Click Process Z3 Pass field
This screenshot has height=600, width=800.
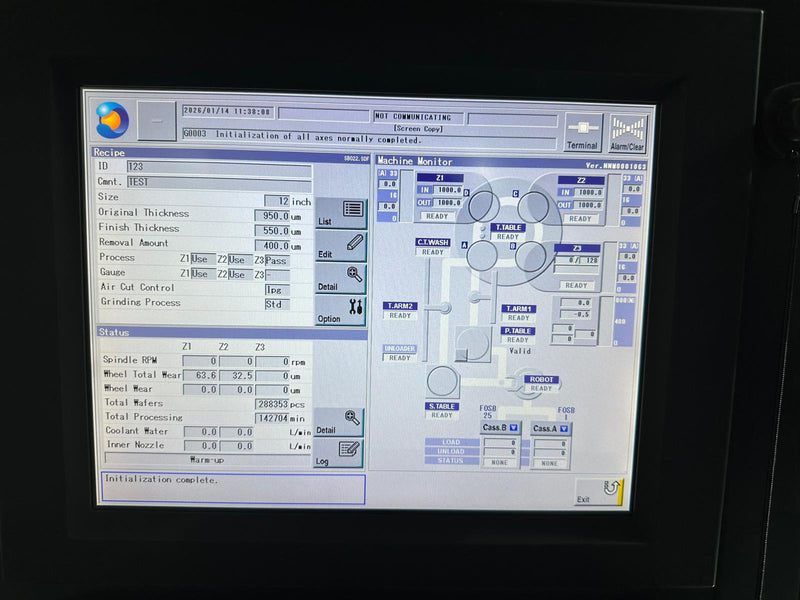(x=277, y=261)
